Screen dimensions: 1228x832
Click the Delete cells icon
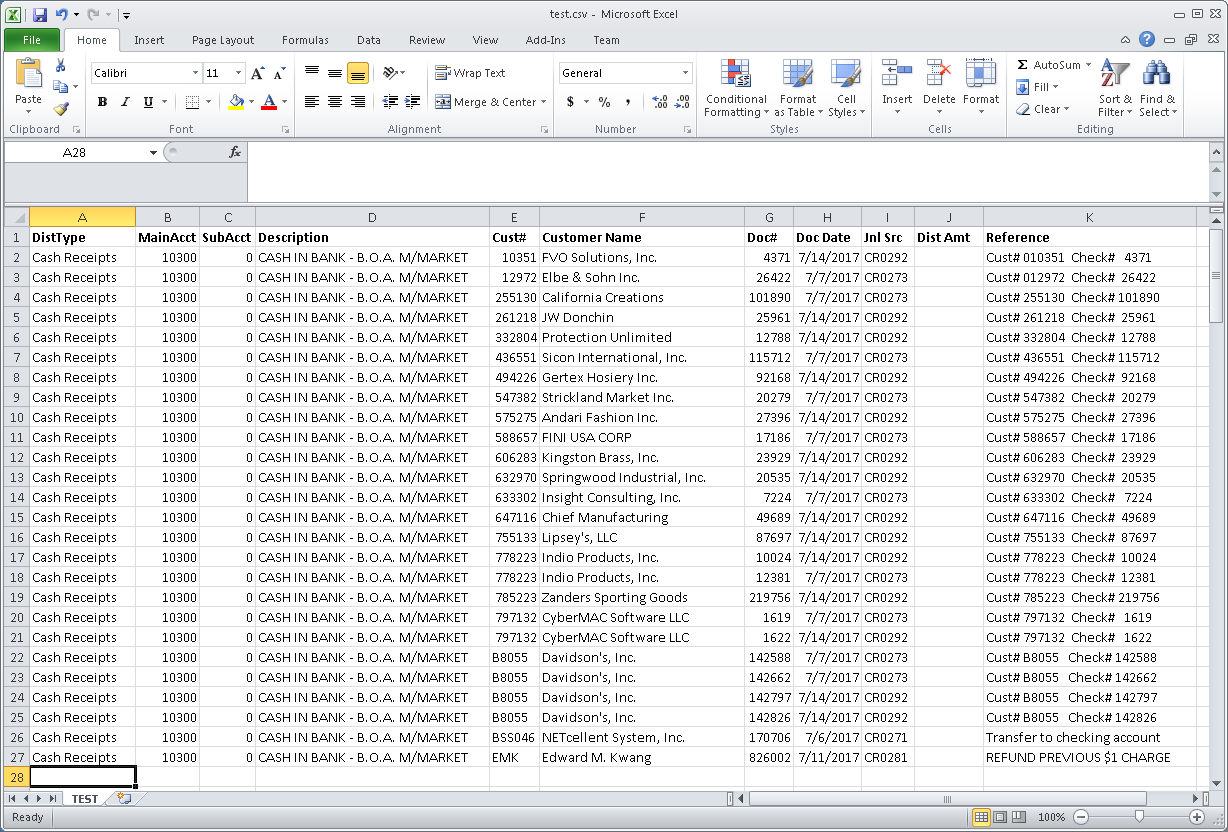pos(939,75)
